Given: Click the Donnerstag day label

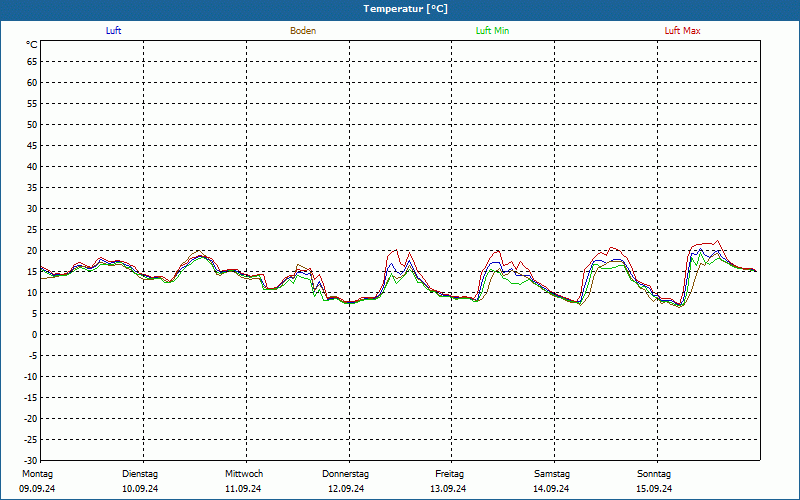Looking at the screenshot, I should (345, 474).
